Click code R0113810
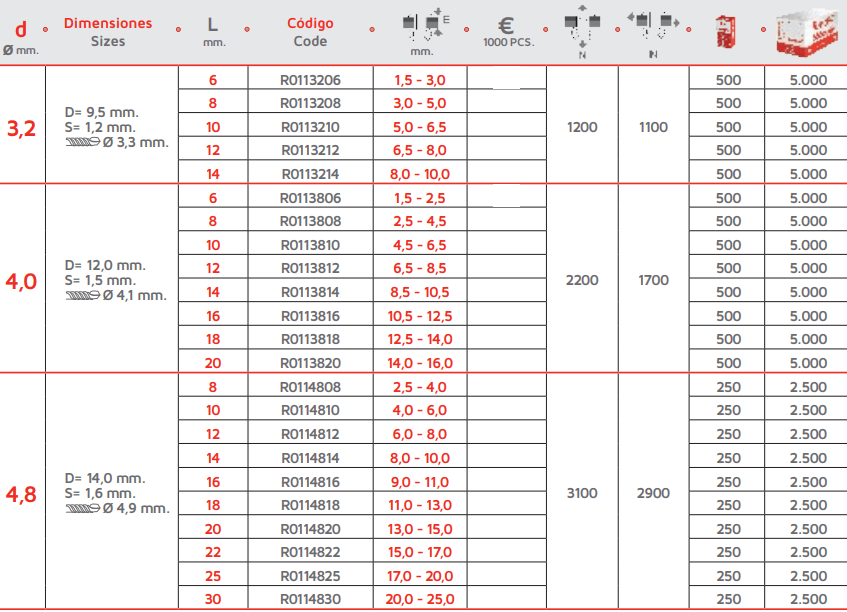This screenshot has height=612, width=847. (x=310, y=245)
